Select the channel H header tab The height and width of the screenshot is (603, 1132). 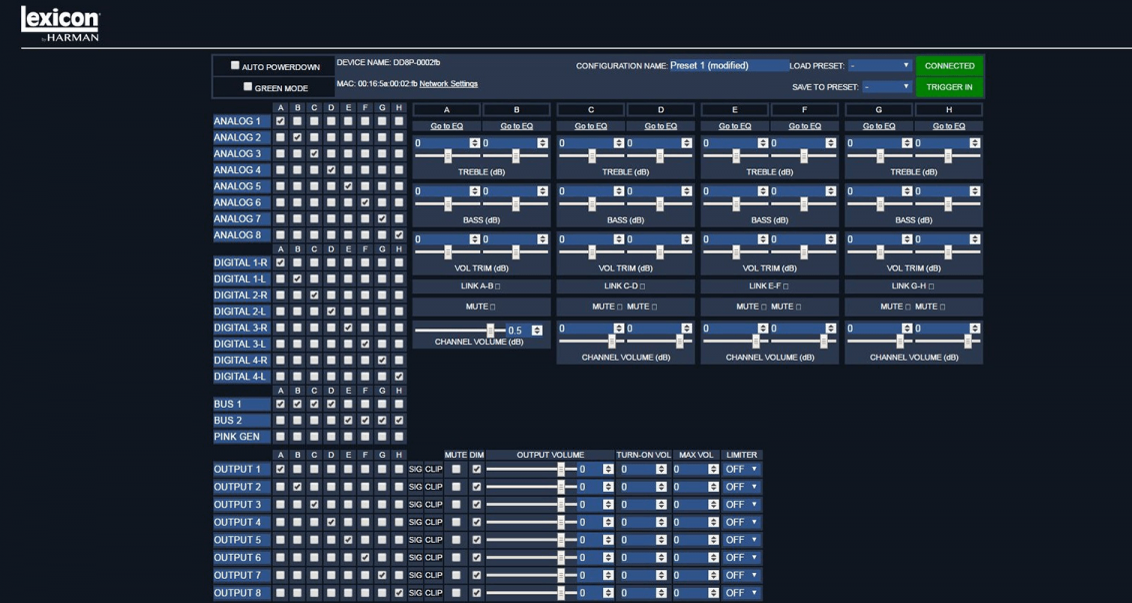[949, 110]
